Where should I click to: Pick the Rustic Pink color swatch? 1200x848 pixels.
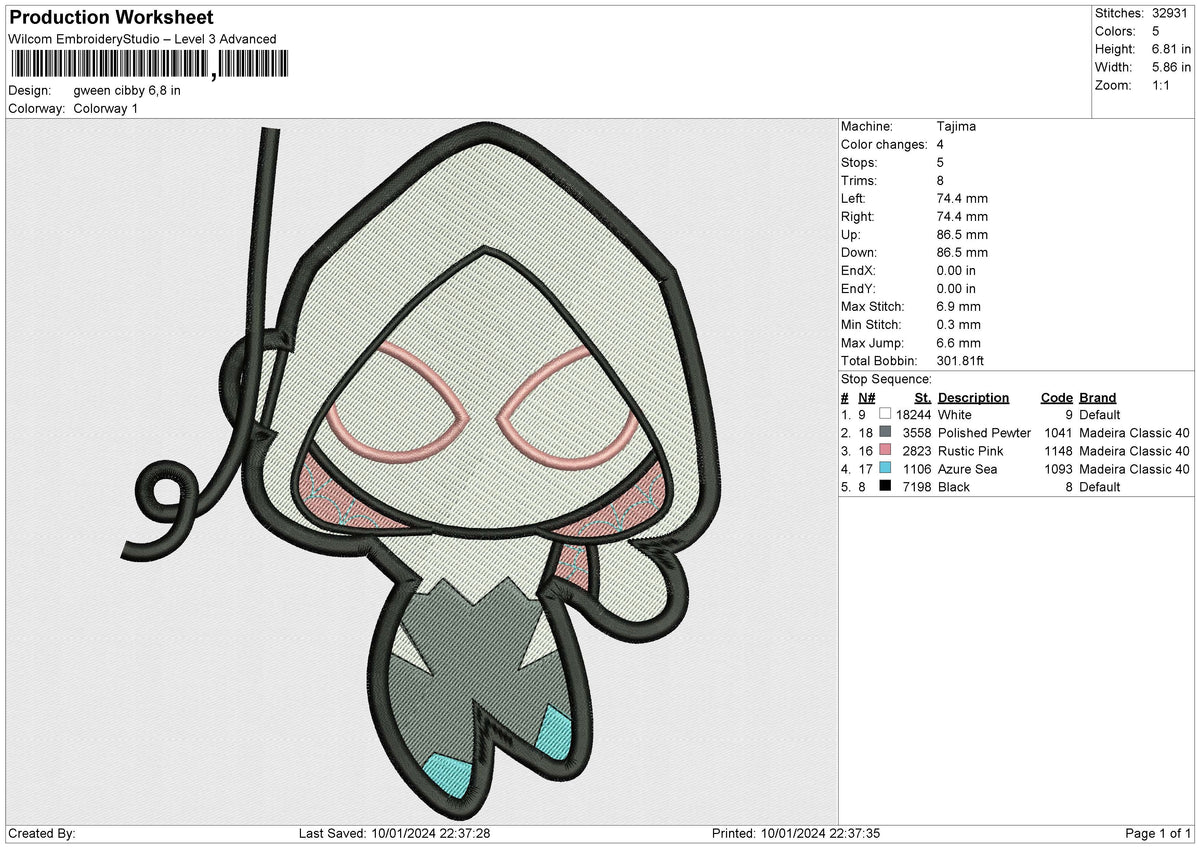pos(884,451)
